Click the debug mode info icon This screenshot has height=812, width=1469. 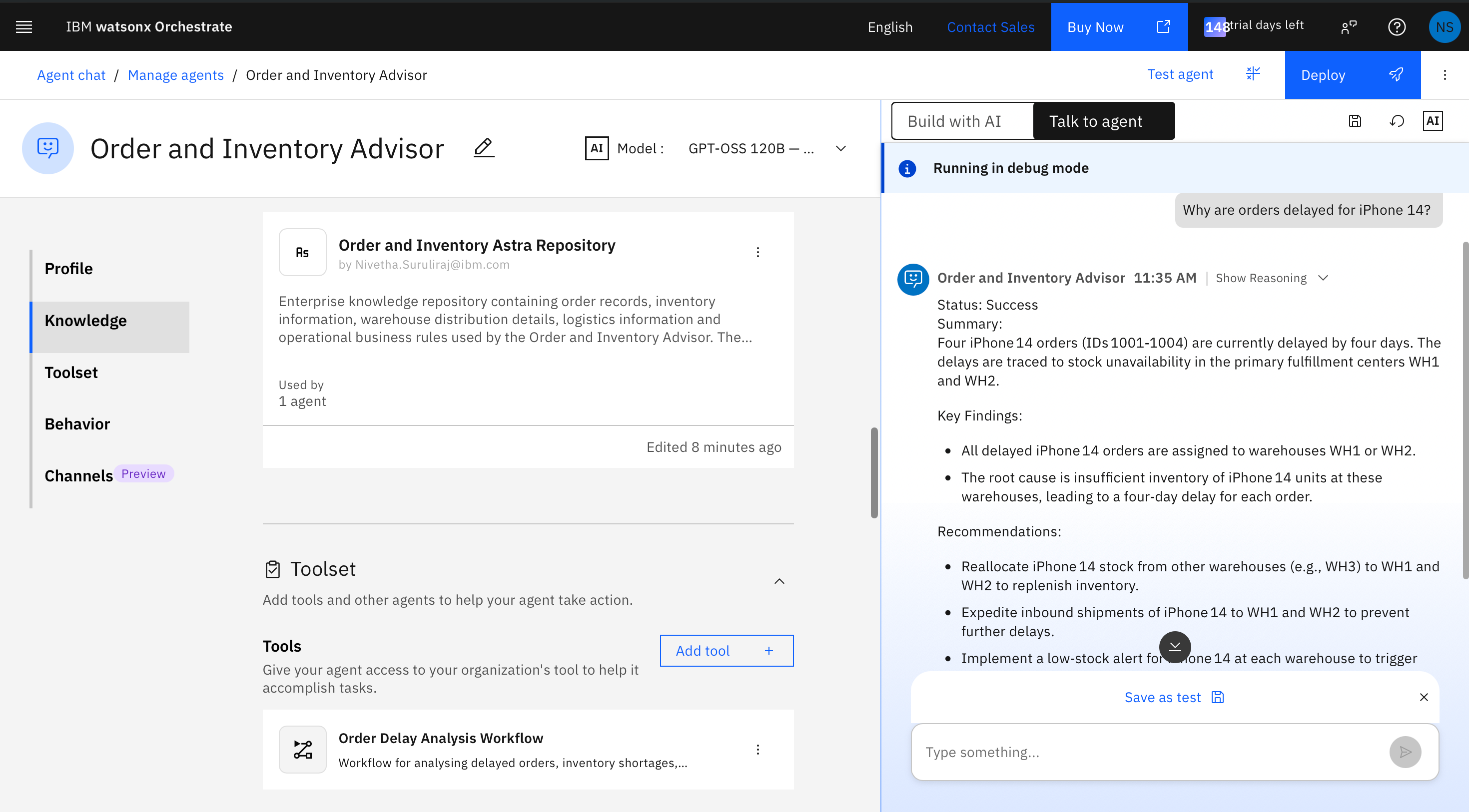coord(907,168)
